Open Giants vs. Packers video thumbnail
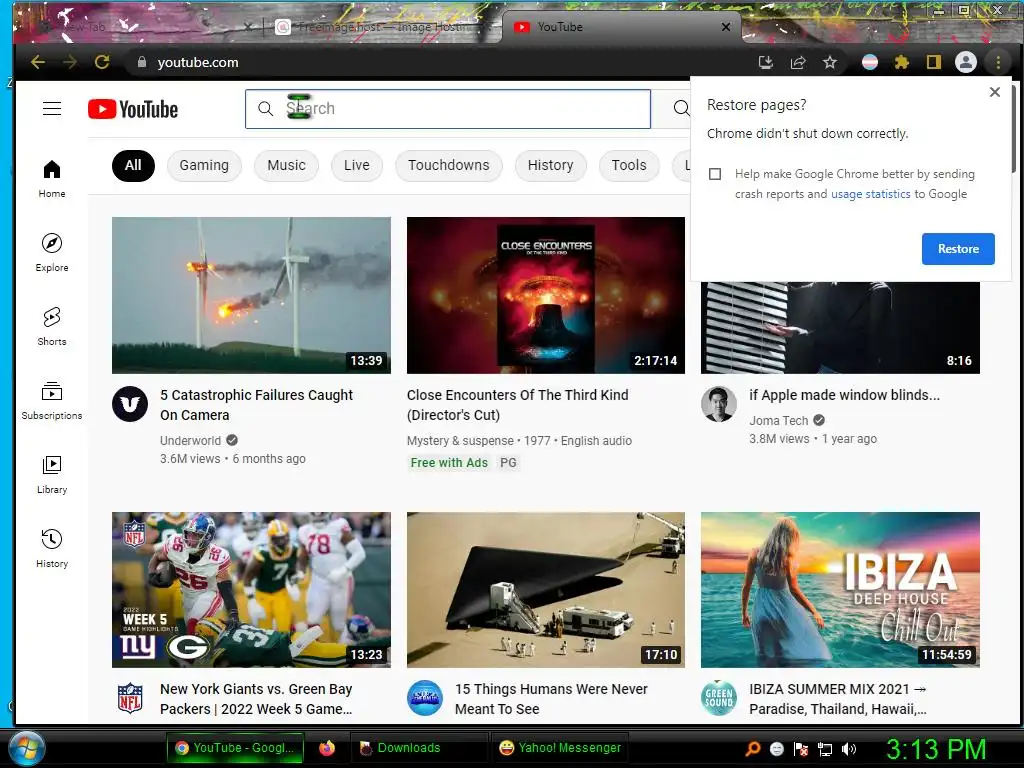1024x768 pixels. click(251, 590)
